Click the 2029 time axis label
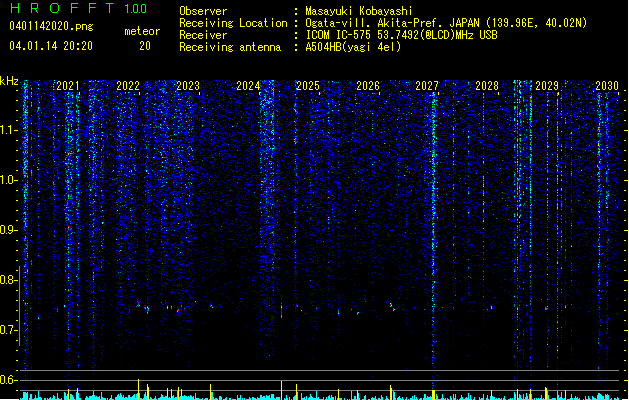Screen dimensions: 629x400 pyautogui.click(x=547, y=86)
